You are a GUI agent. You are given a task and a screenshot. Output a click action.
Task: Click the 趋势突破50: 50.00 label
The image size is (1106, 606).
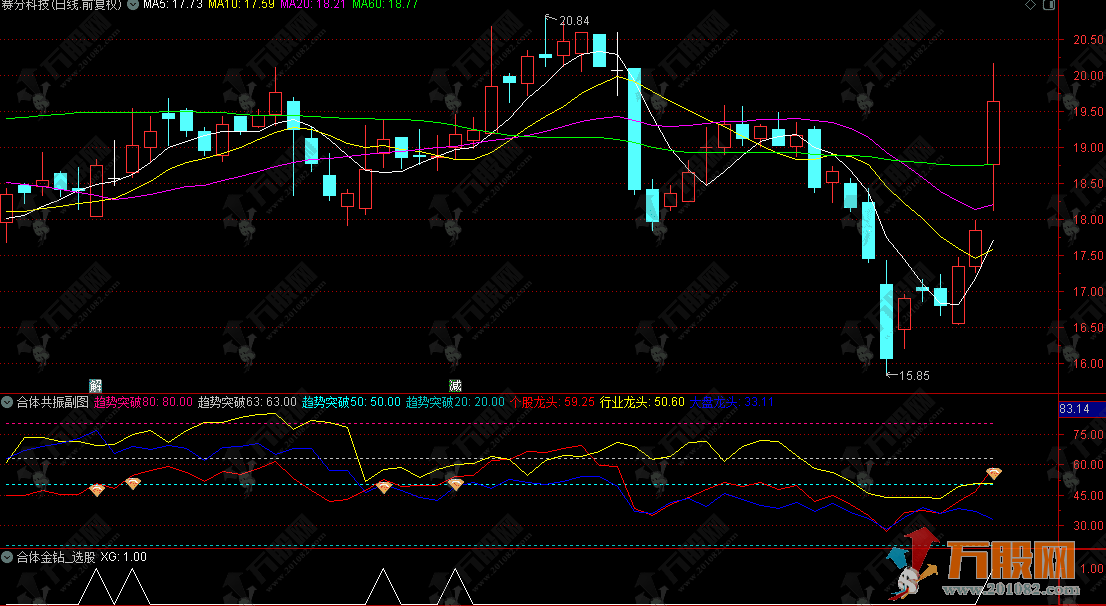click(x=352, y=402)
